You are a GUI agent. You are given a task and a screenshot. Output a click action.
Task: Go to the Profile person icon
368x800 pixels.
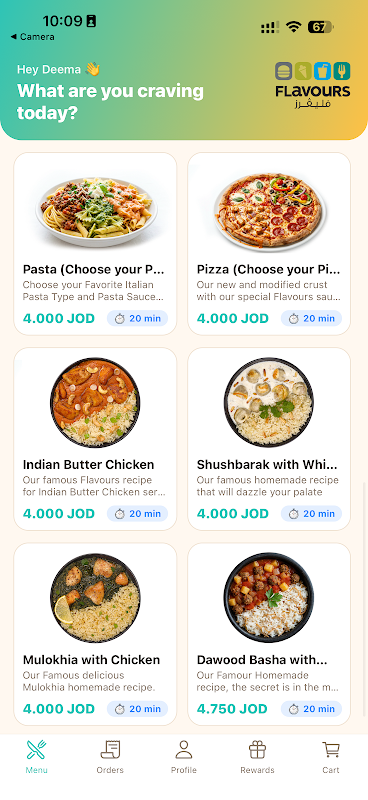[184, 749]
